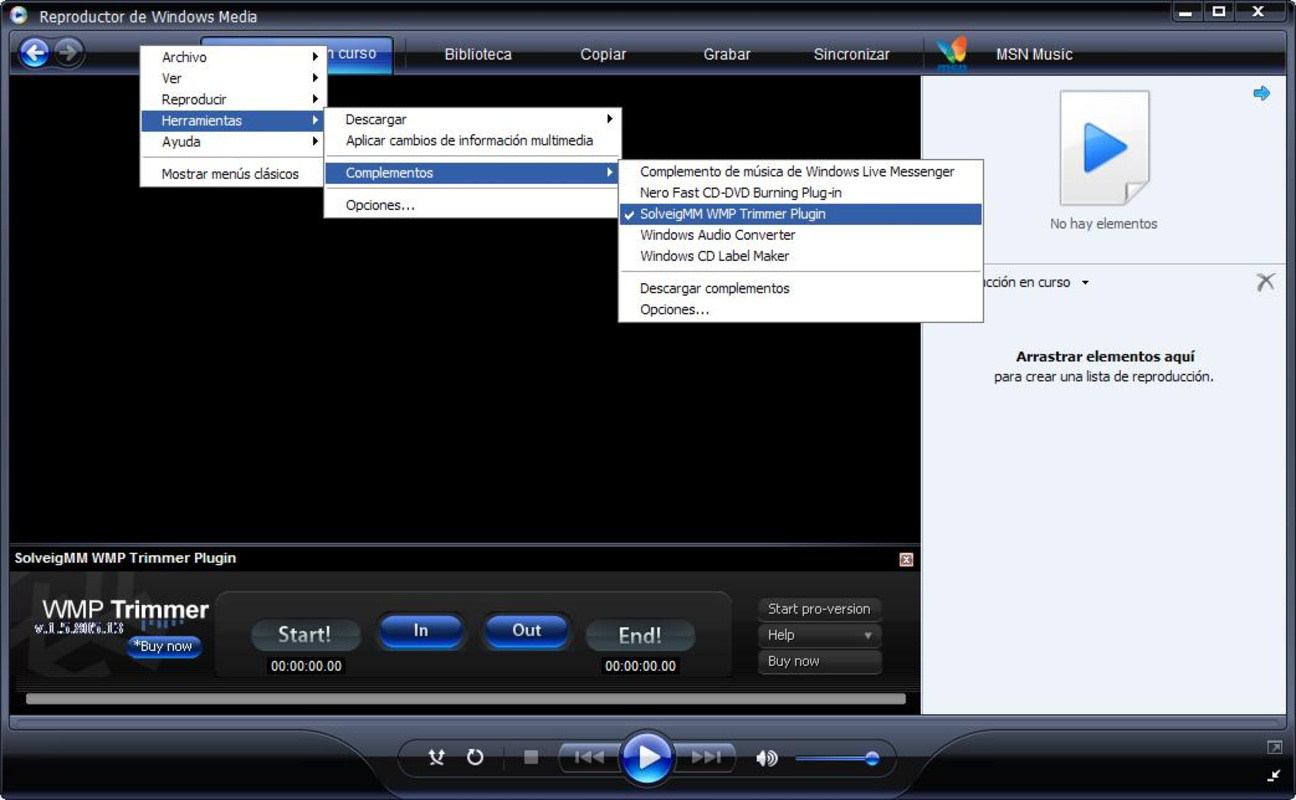This screenshot has width=1296, height=800.
Task: Close the SolveigMM WMP Trimmer Plugin panel
Action: 906,560
